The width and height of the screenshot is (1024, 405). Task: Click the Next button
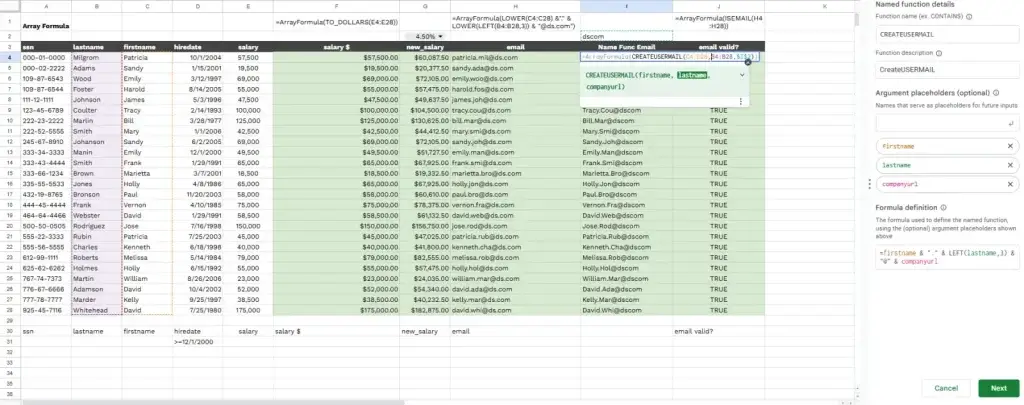pos(999,388)
